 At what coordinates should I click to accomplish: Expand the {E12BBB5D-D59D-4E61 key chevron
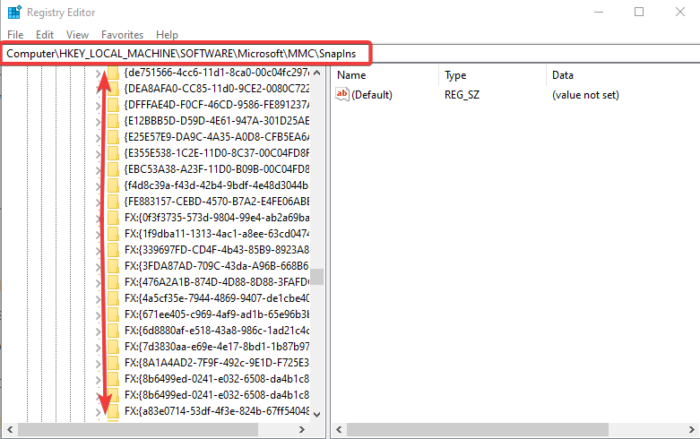coord(98,121)
